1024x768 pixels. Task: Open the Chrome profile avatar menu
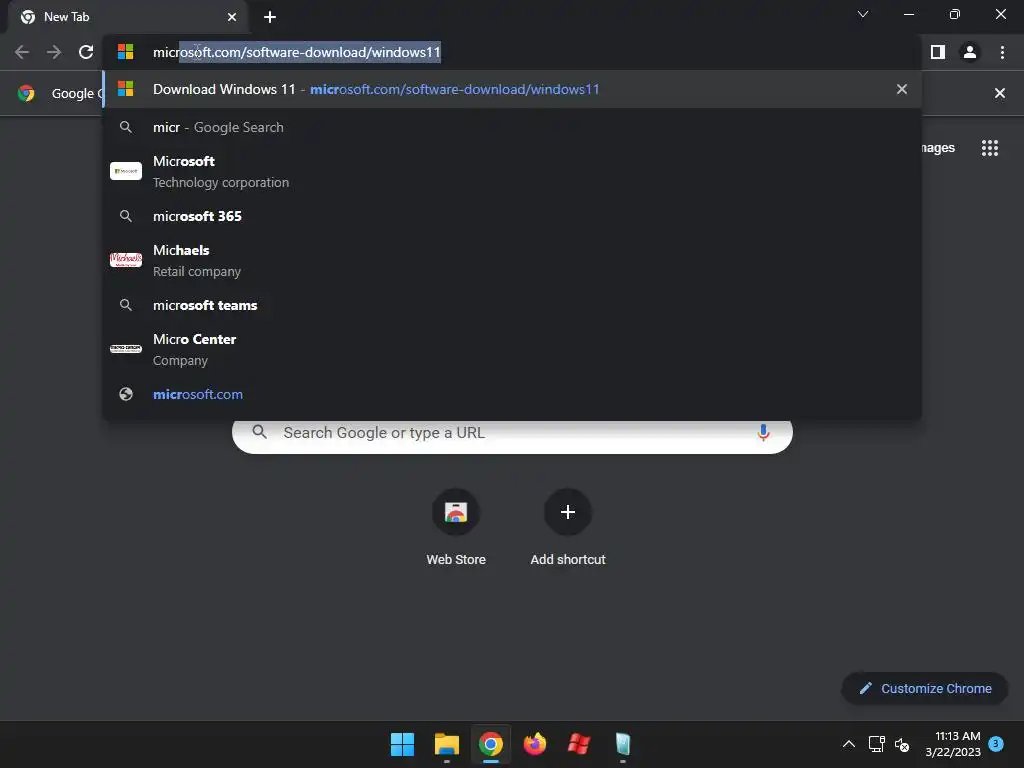[x=970, y=52]
